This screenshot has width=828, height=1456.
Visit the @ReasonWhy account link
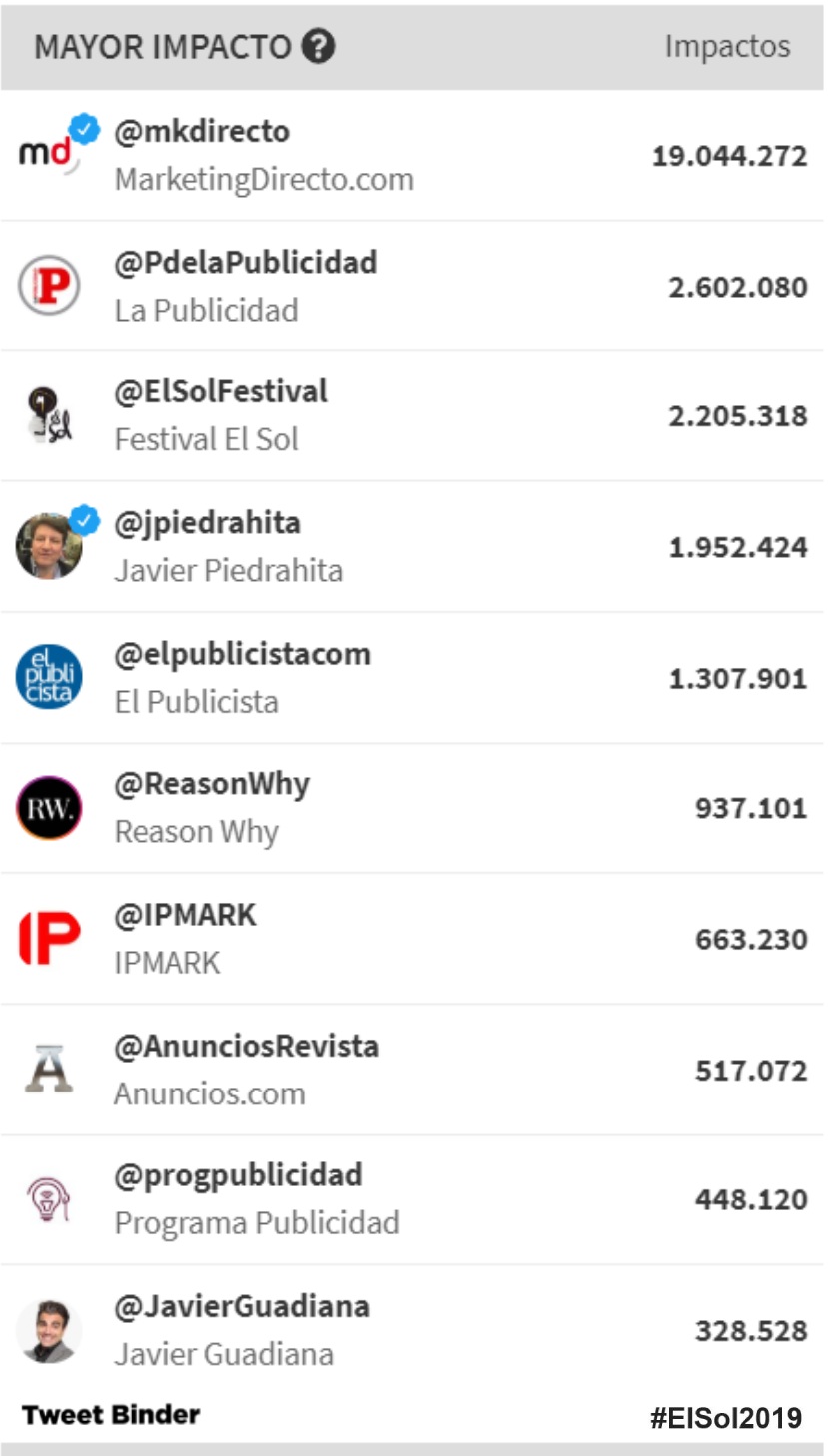point(212,784)
